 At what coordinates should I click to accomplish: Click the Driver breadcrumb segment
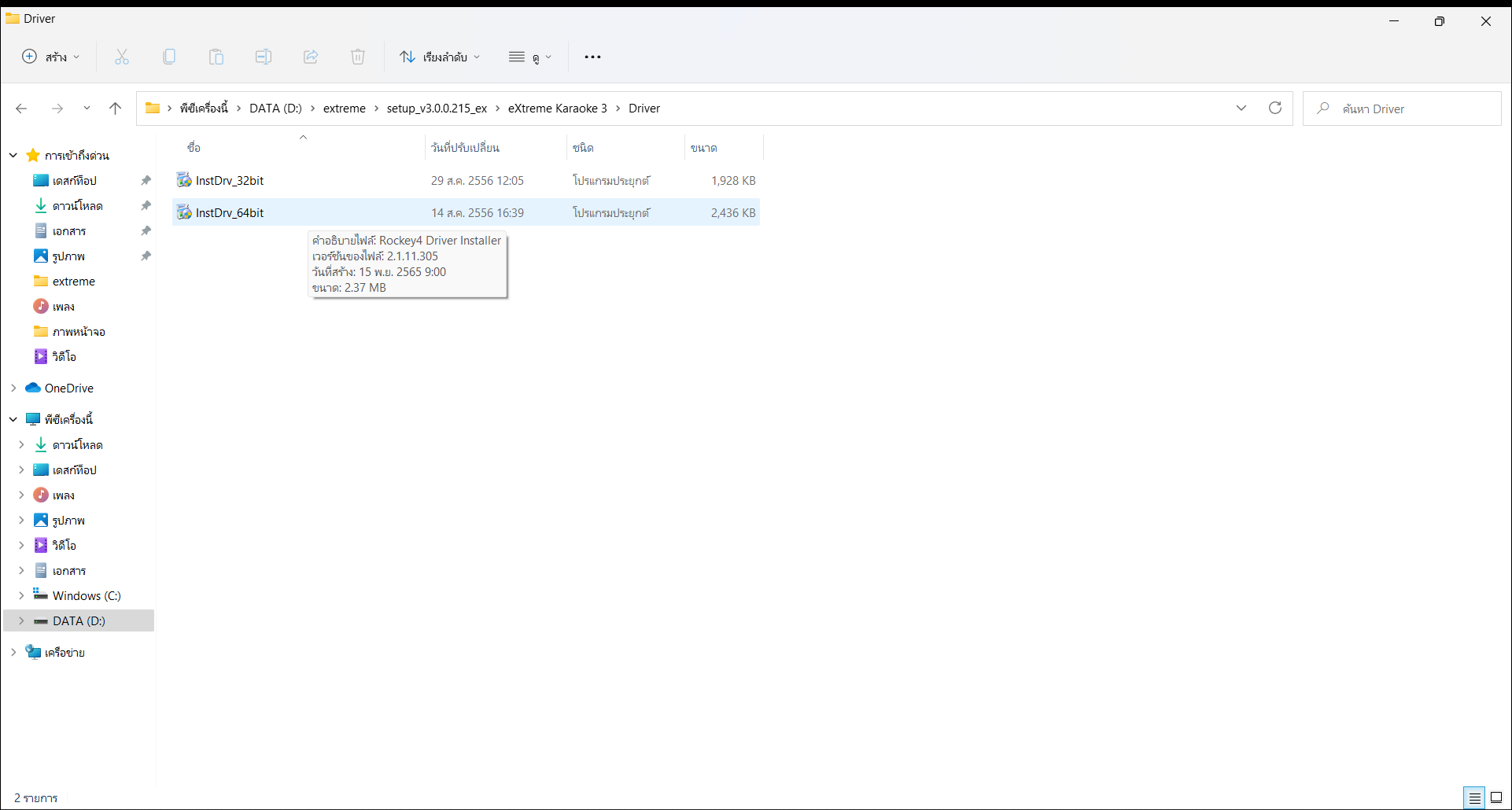644,108
